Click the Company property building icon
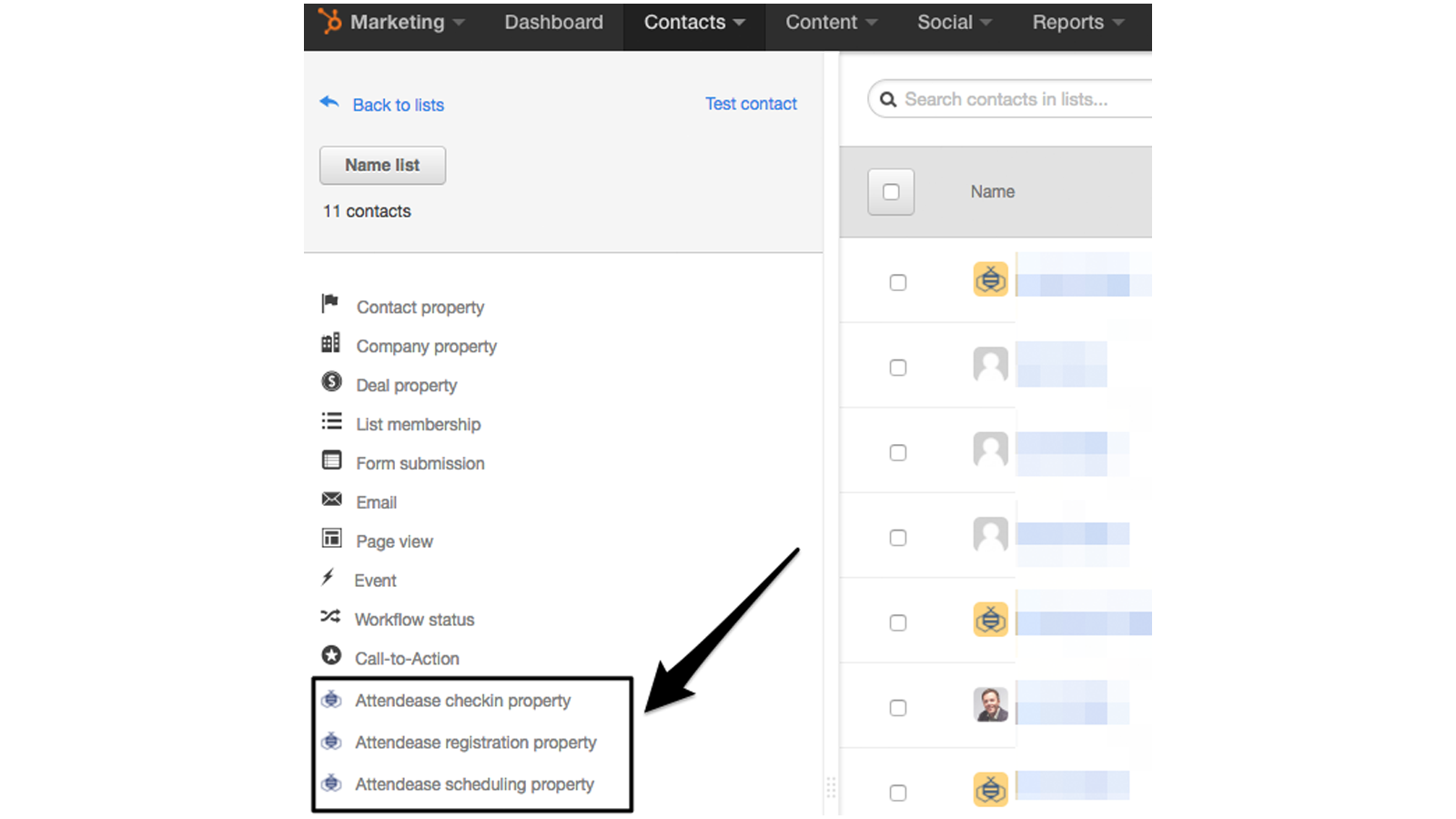The image size is (1456, 819). point(331,343)
